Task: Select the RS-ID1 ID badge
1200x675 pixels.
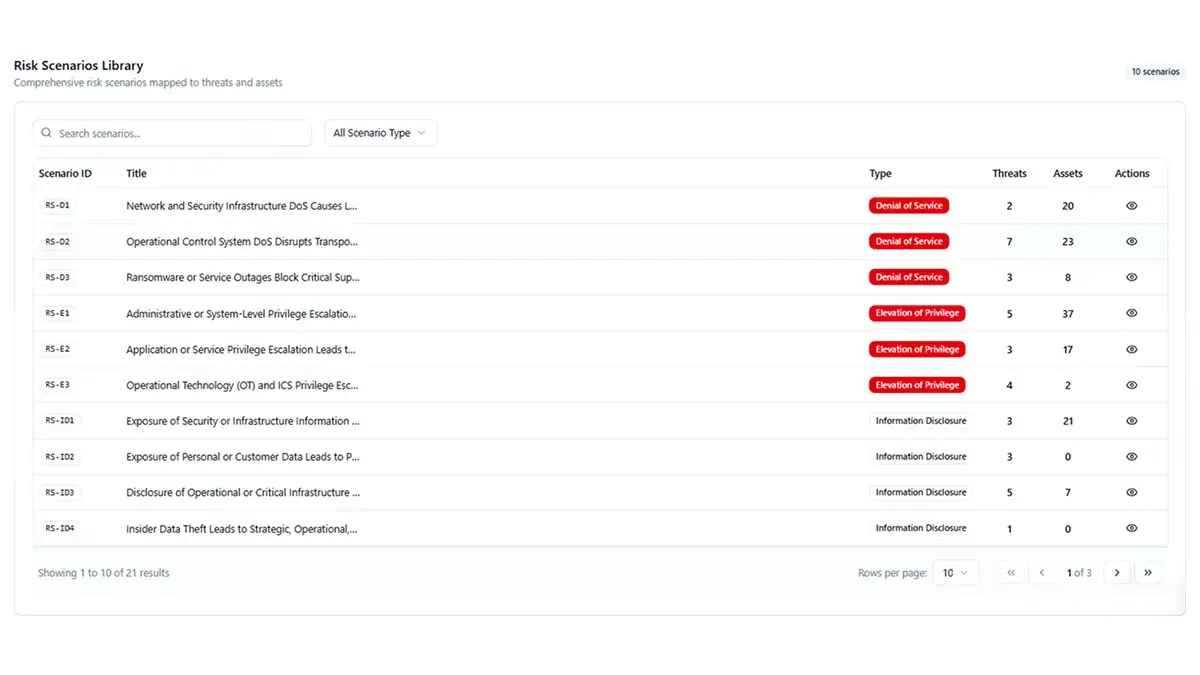Action: coord(60,421)
